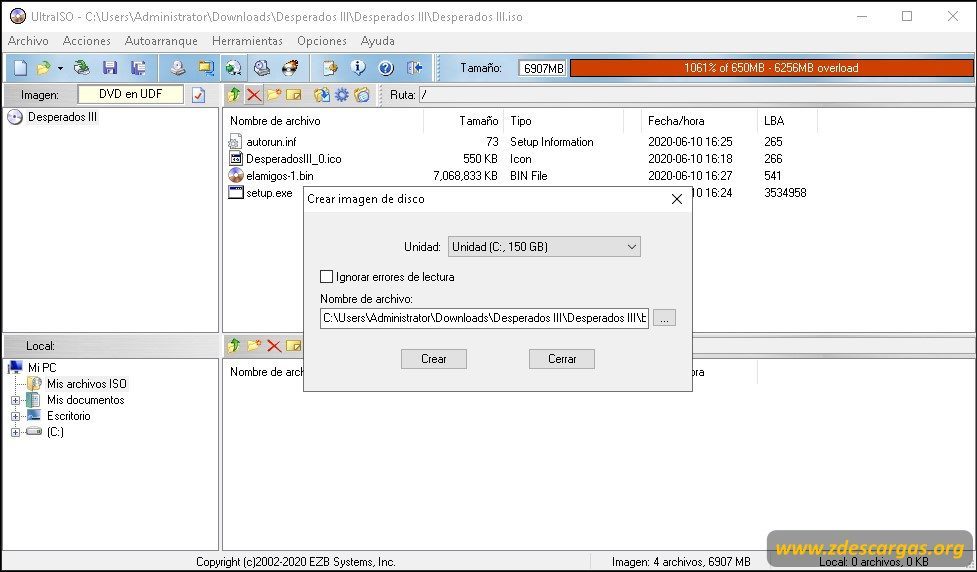This screenshot has width=977, height=572.
Task: Expand the Escritorio tree node
Action: tap(16, 416)
